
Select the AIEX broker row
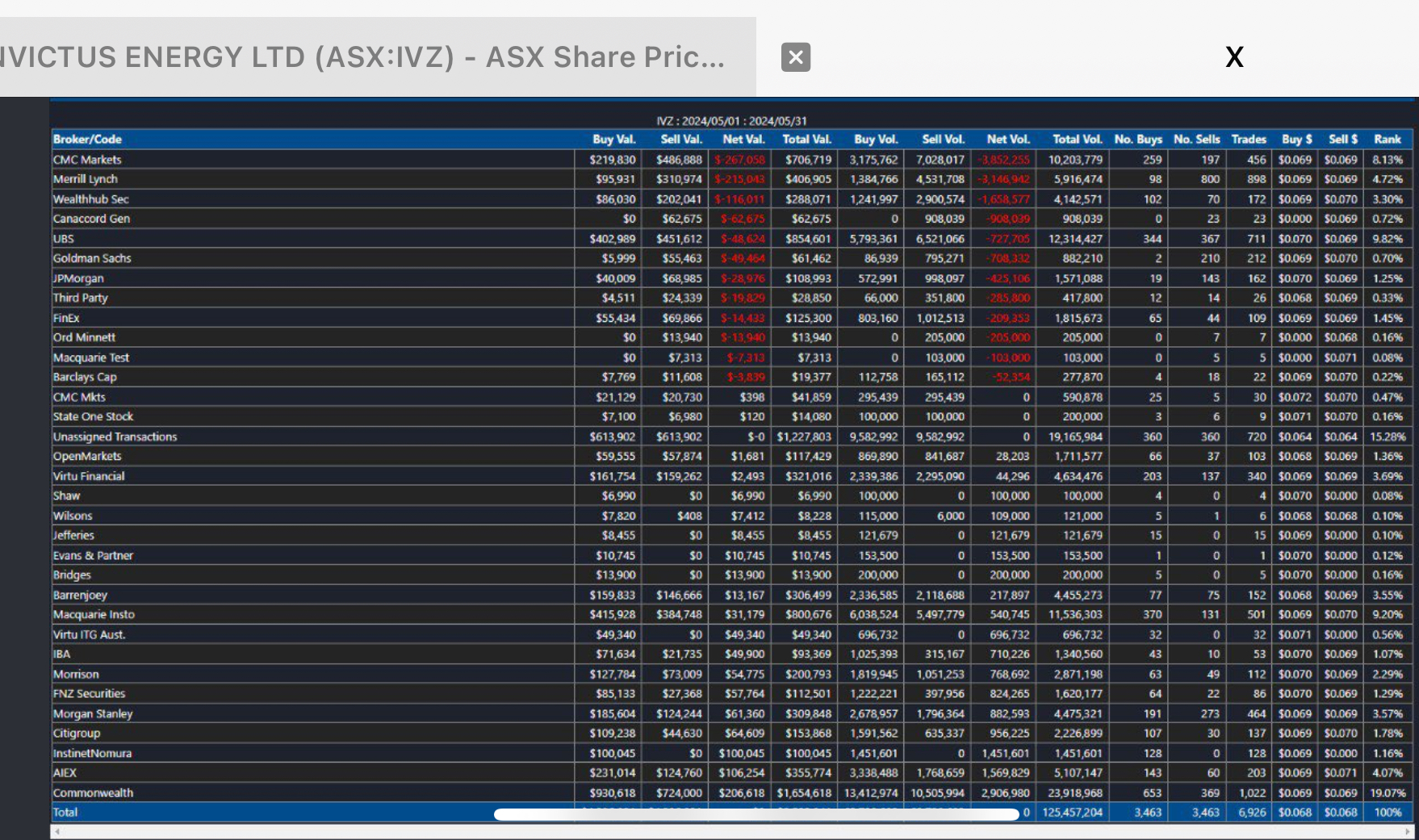(732, 772)
